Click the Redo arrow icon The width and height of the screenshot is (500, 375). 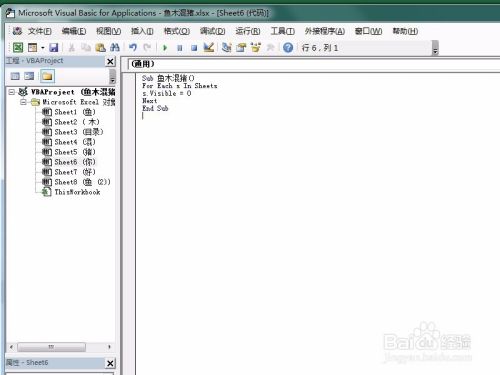(147, 48)
